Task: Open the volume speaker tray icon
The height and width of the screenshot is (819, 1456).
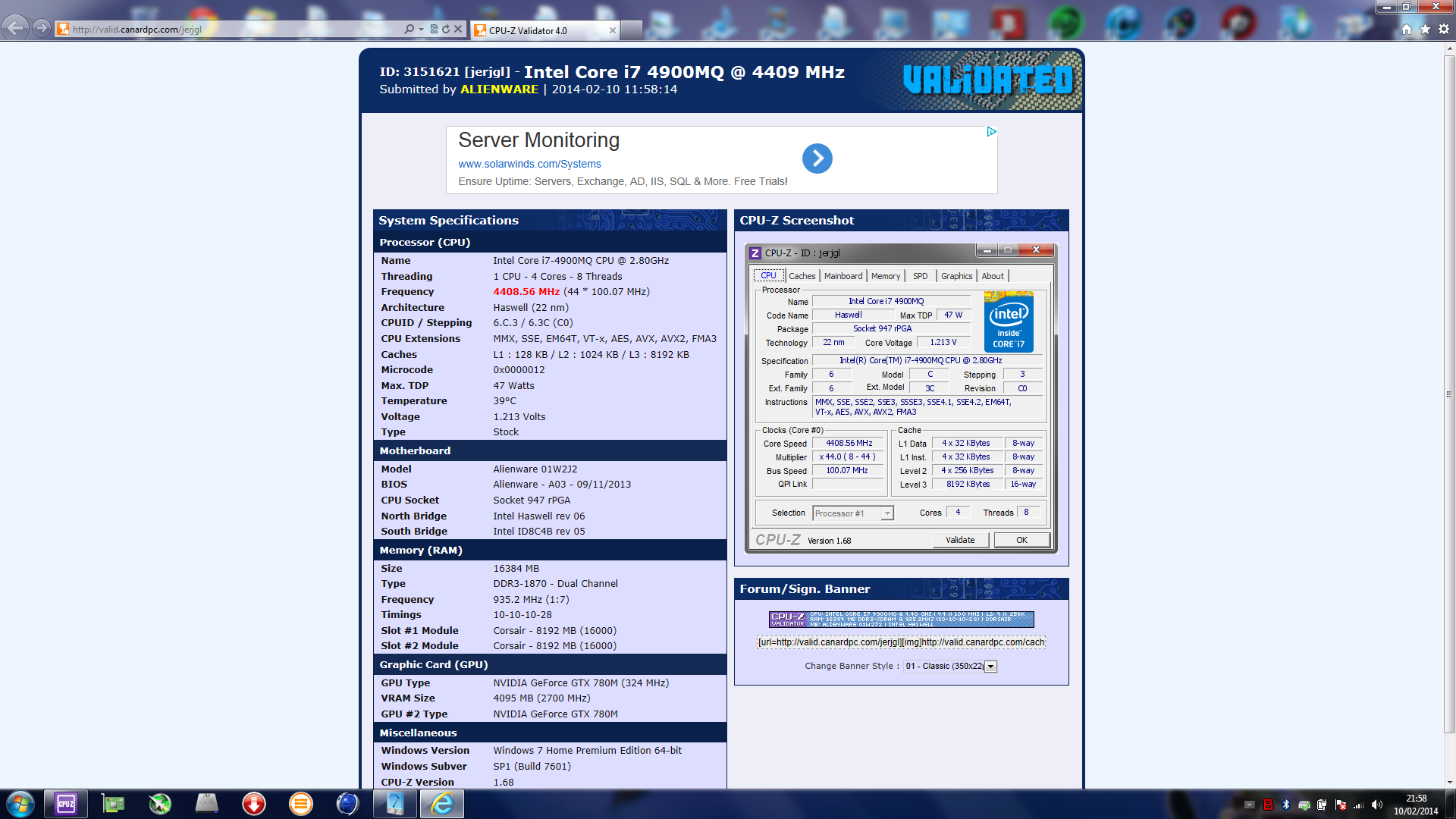Action: tap(1377, 805)
